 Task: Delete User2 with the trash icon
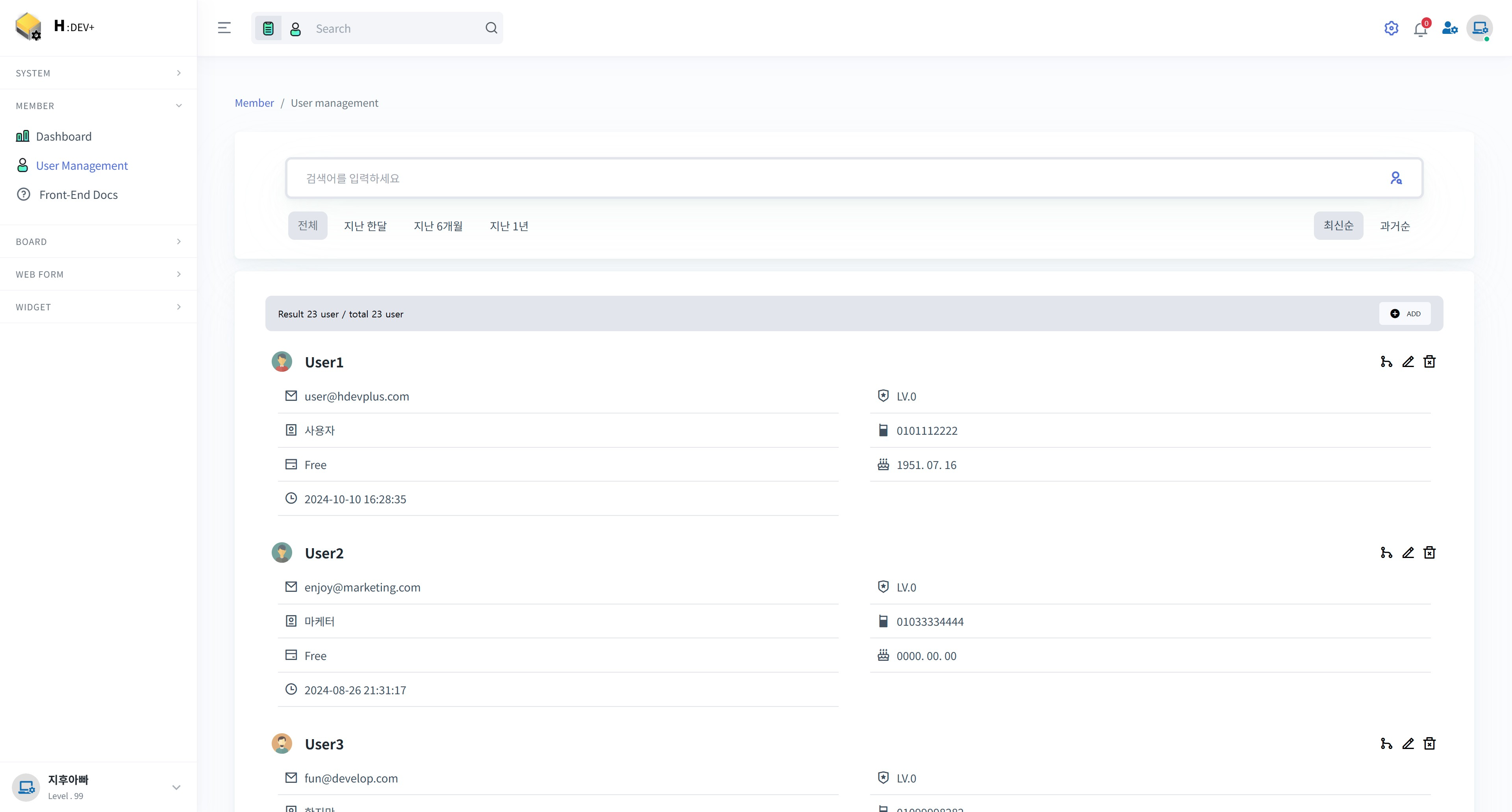coord(1429,552)
